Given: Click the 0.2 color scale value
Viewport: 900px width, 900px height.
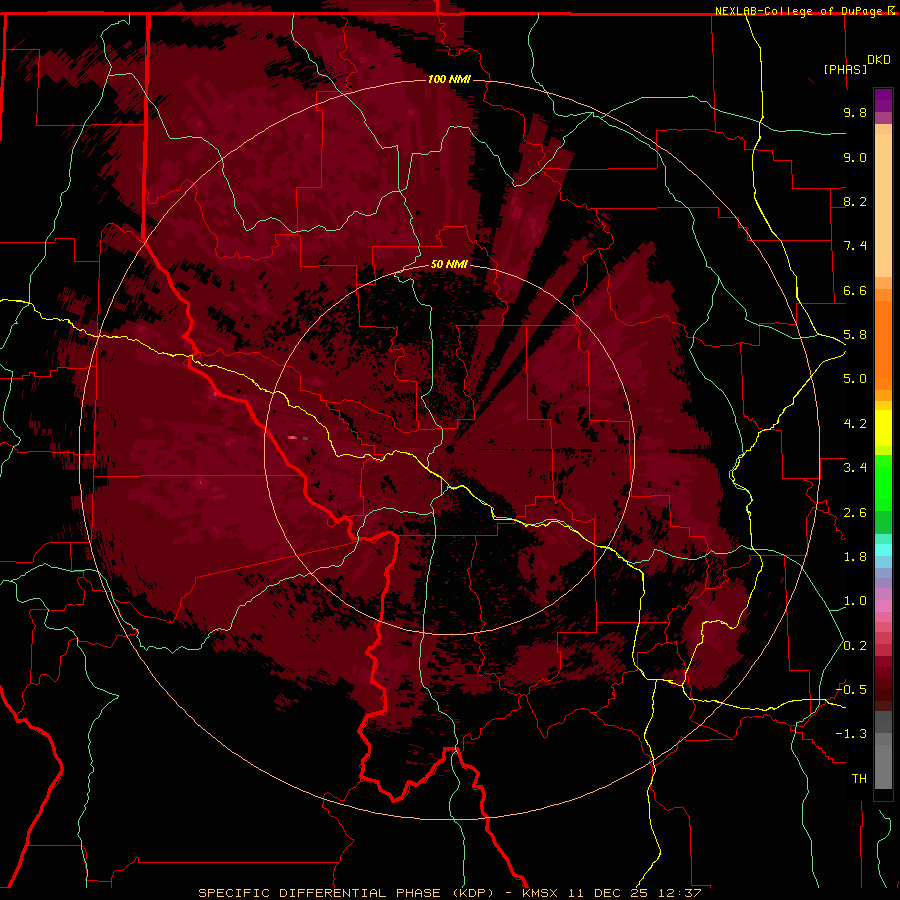Looking at the screenshot, I should [855, 646].
